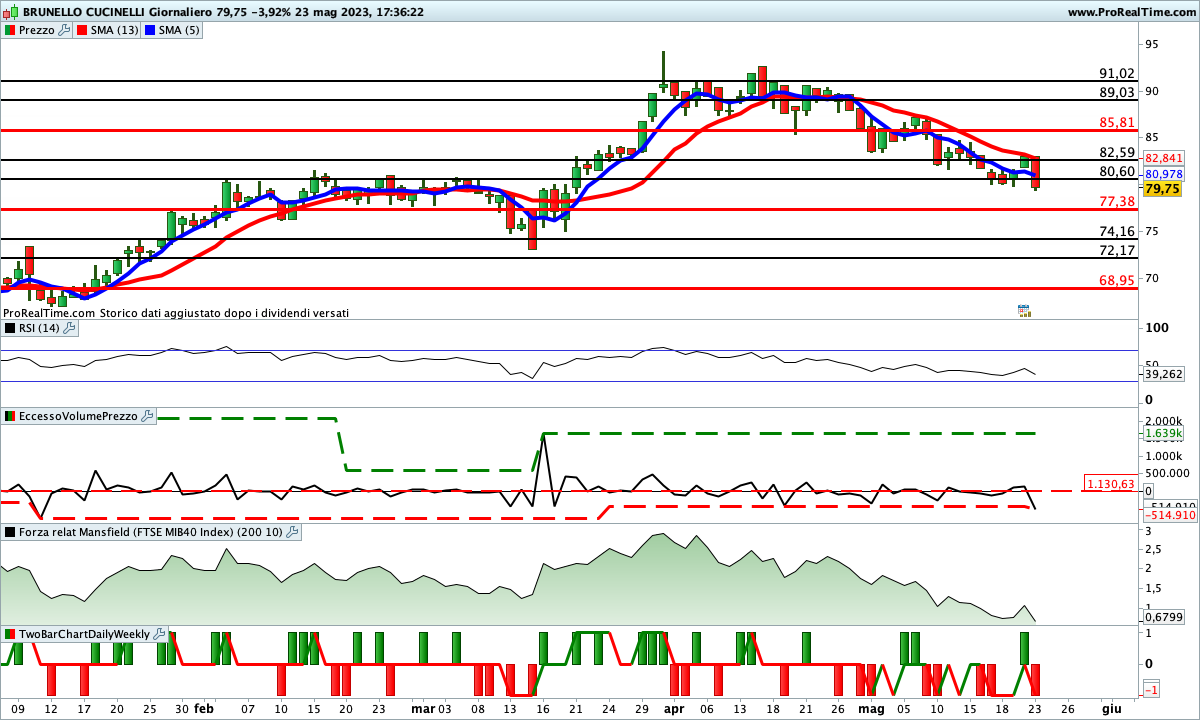Screen dimensions: 1200x720
Task: Click the 82,59 level label
Action: [1117, 152]
